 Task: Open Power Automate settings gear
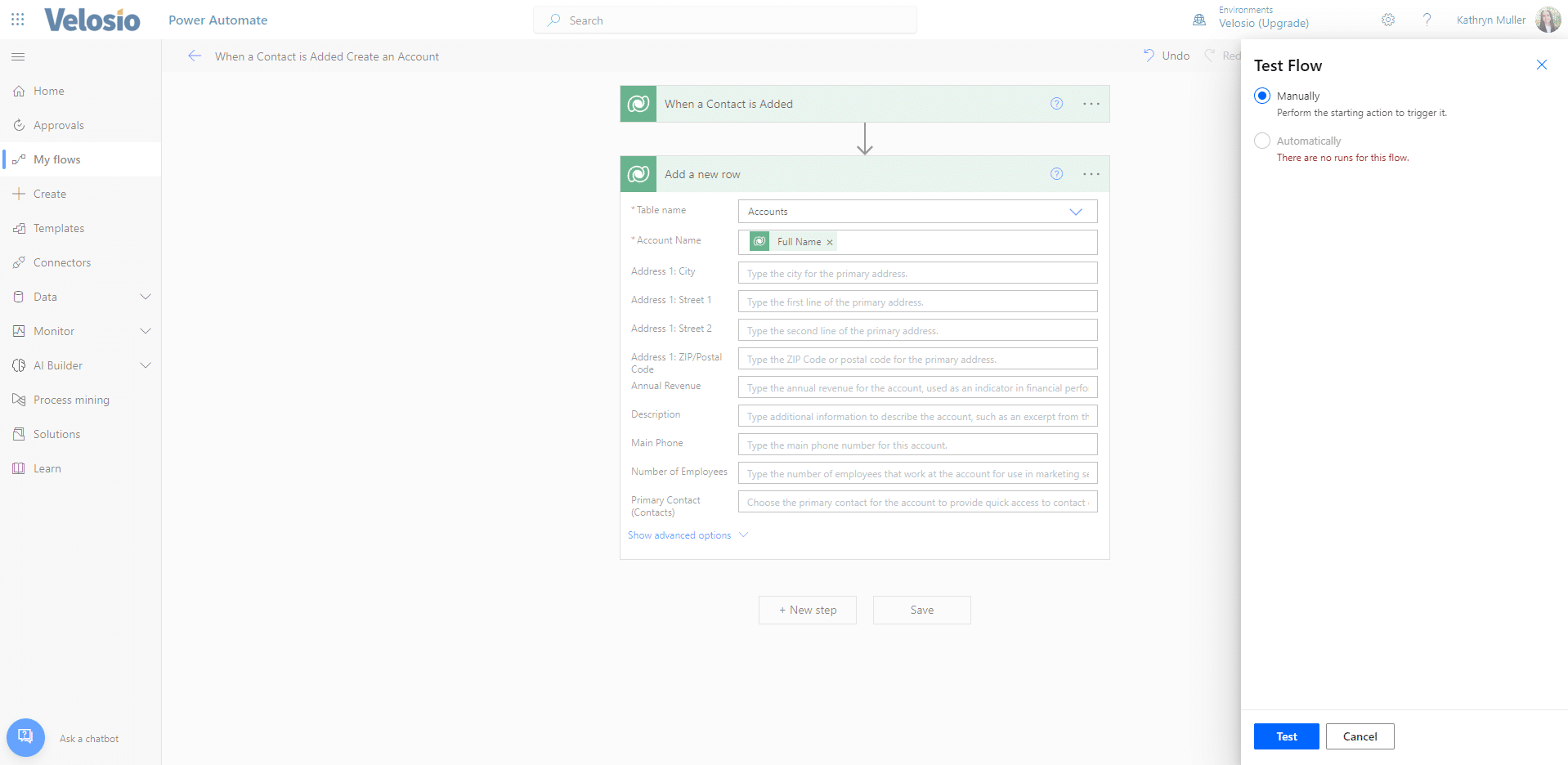click(1387, 20)
